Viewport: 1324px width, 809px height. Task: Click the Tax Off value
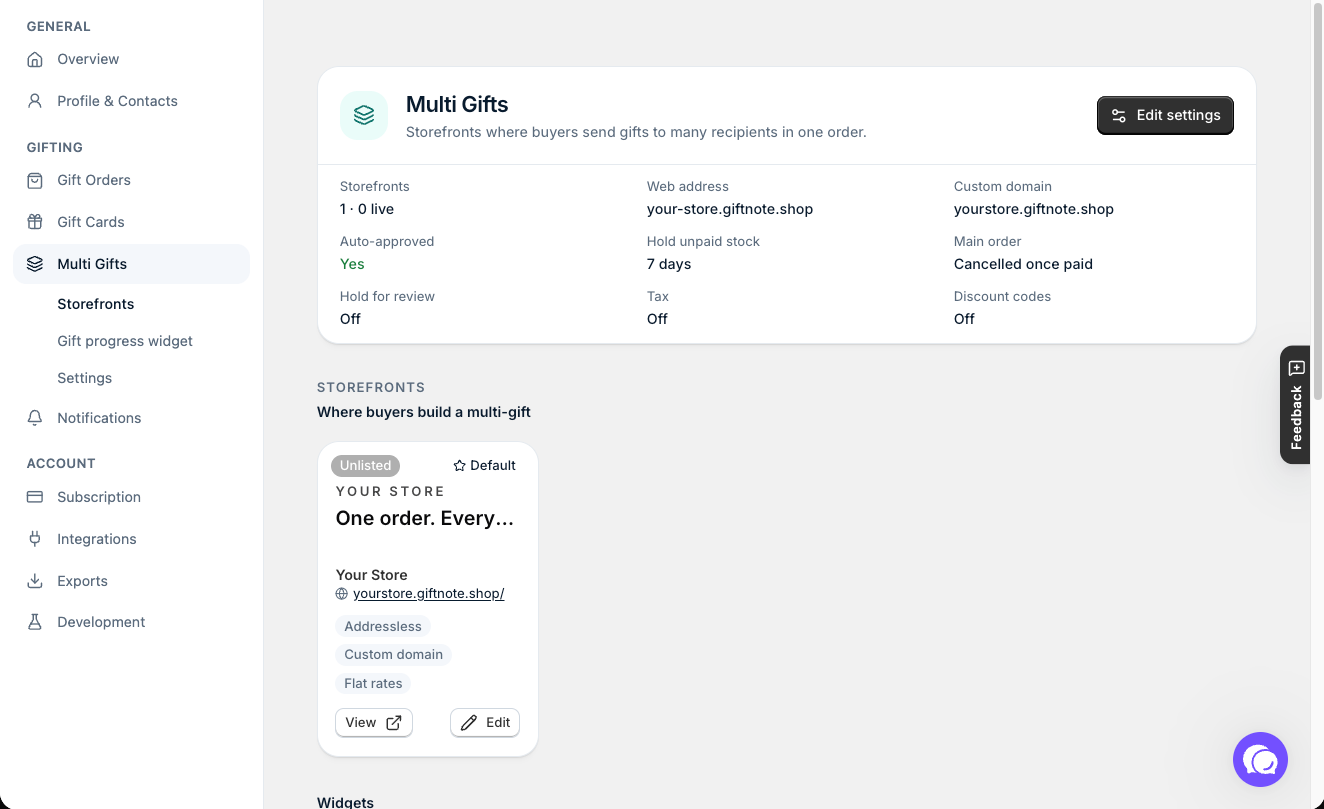pyautogui.click(x=657, y=319)
